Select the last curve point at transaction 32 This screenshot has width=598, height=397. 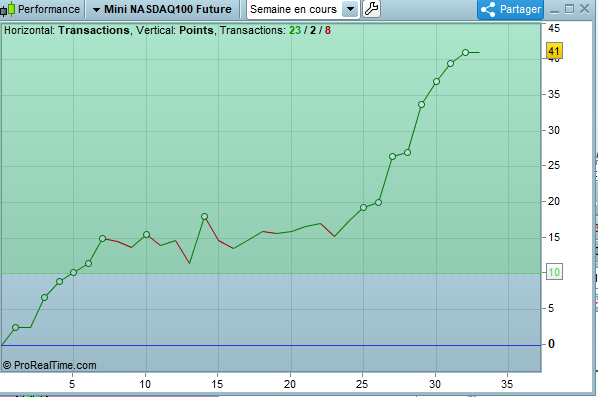(x=465, y=53)
